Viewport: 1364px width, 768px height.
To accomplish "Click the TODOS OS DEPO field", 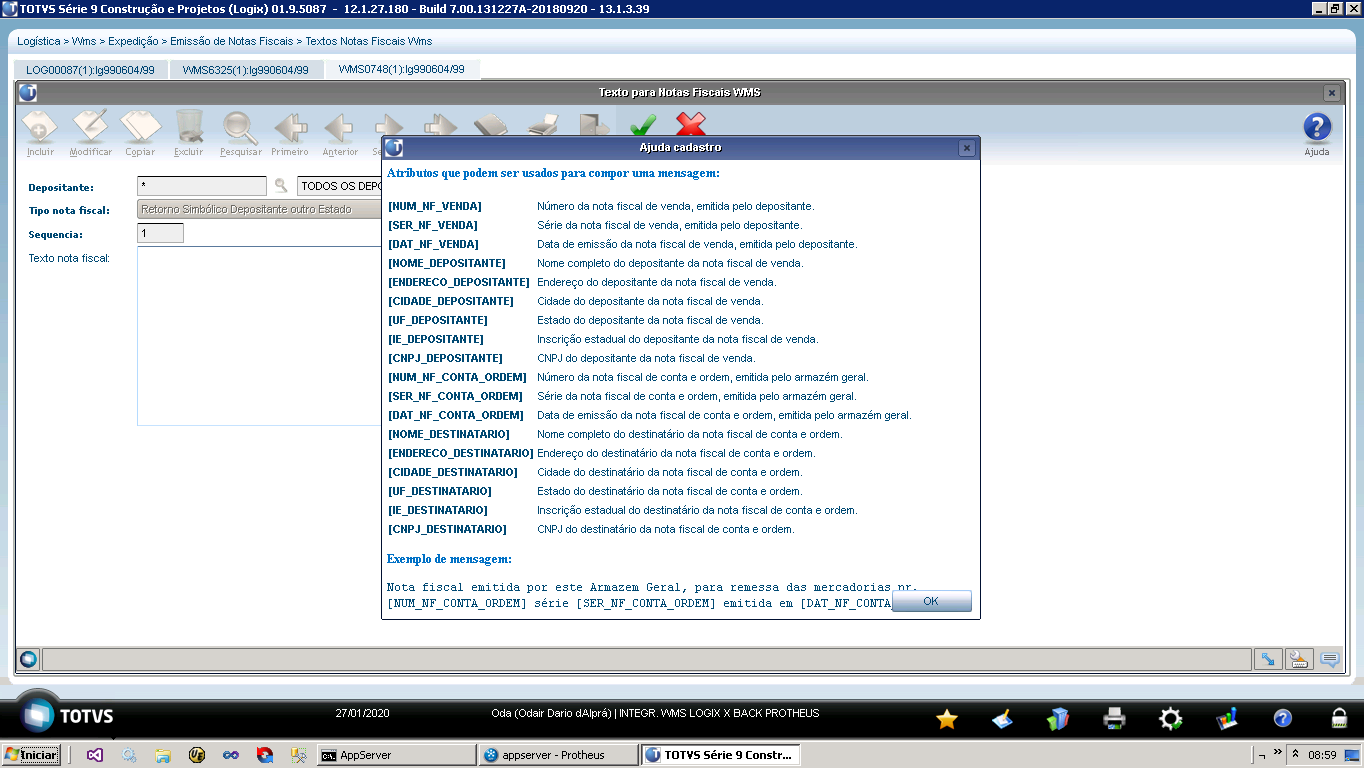I will tap(340, 186).
